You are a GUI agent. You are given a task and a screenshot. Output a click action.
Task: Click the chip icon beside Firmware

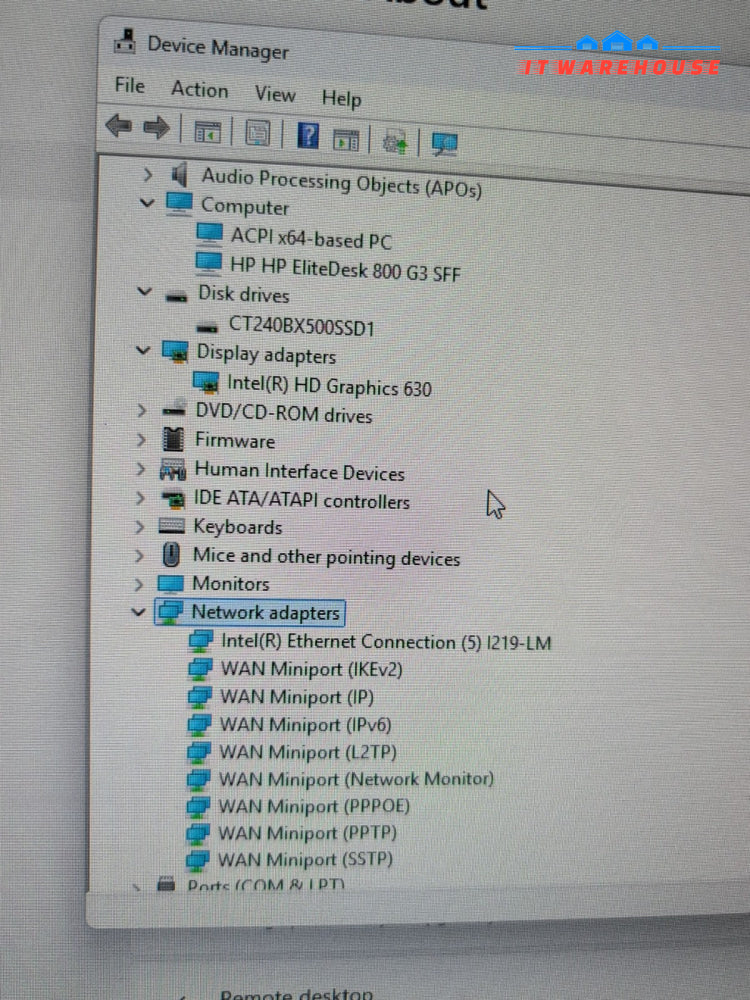coord(173,439)
